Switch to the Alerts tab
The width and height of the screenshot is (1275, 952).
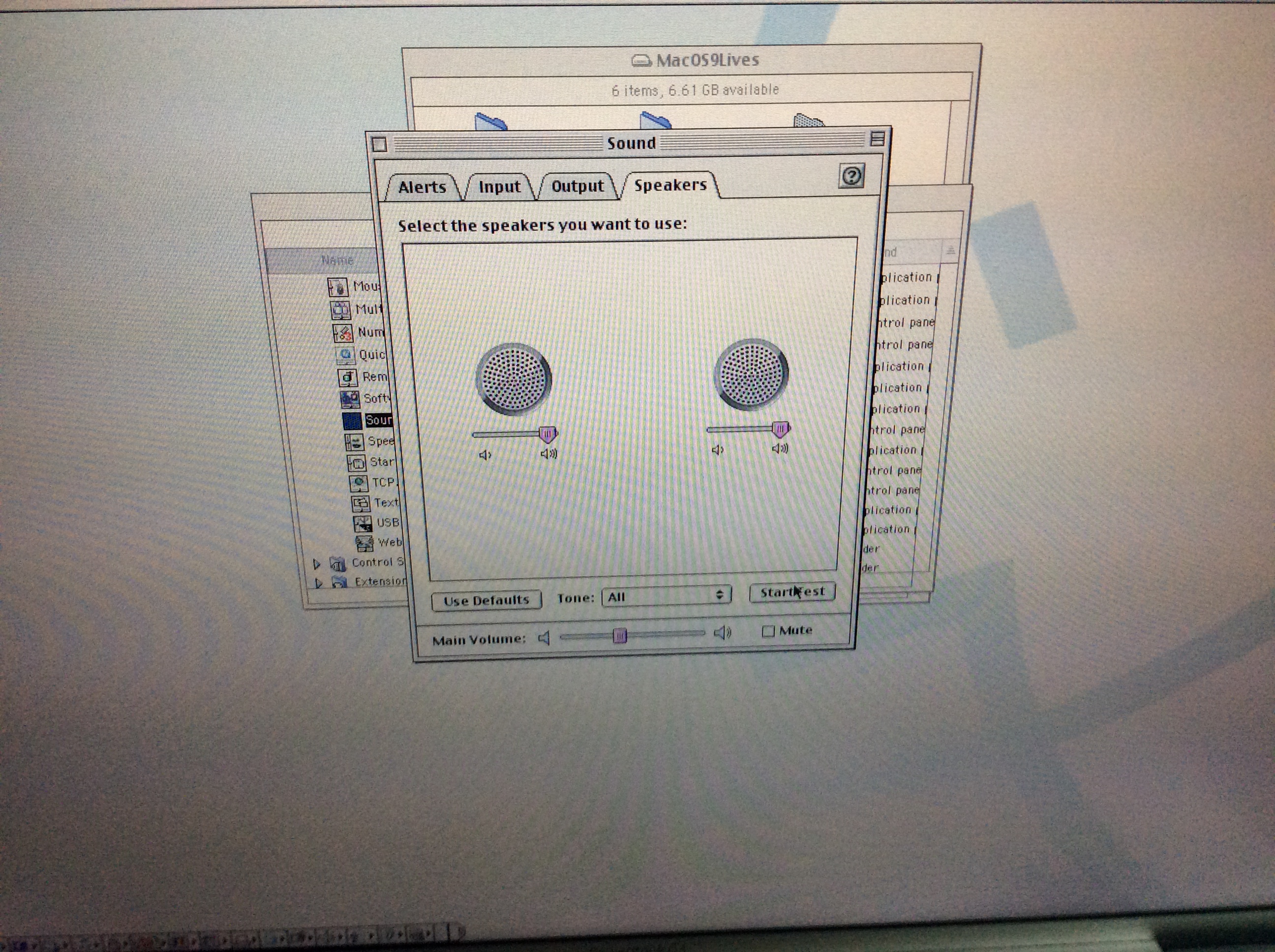click(x=422, y=187)
